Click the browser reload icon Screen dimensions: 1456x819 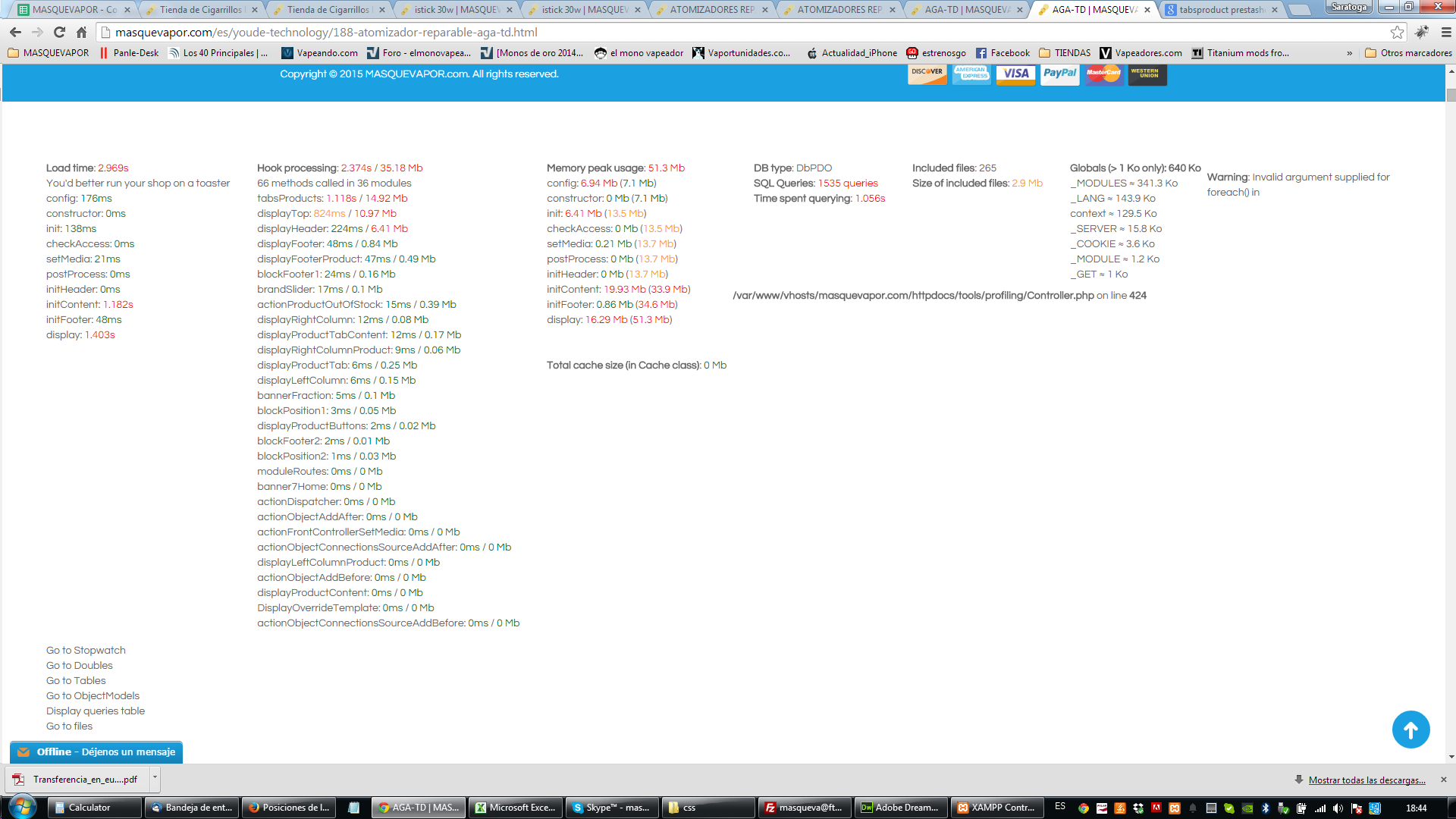click(x=60, y=33)
